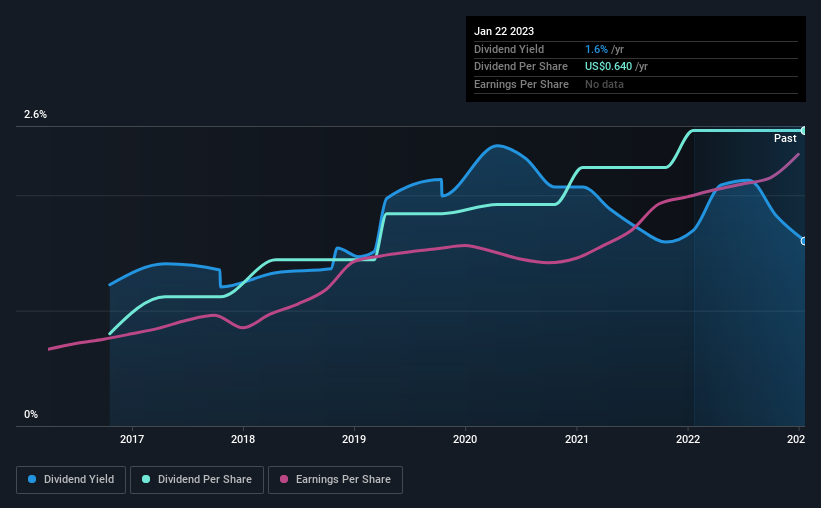
Task: Select the 2021 x-axis year label
Action: point(576,439)
